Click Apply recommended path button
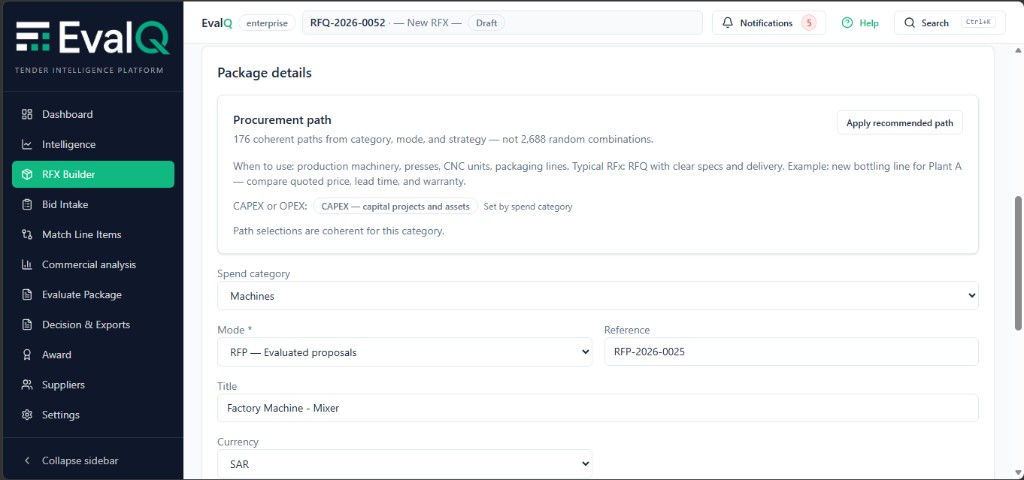Screen dimensions: 1024x480 [899, 123]
